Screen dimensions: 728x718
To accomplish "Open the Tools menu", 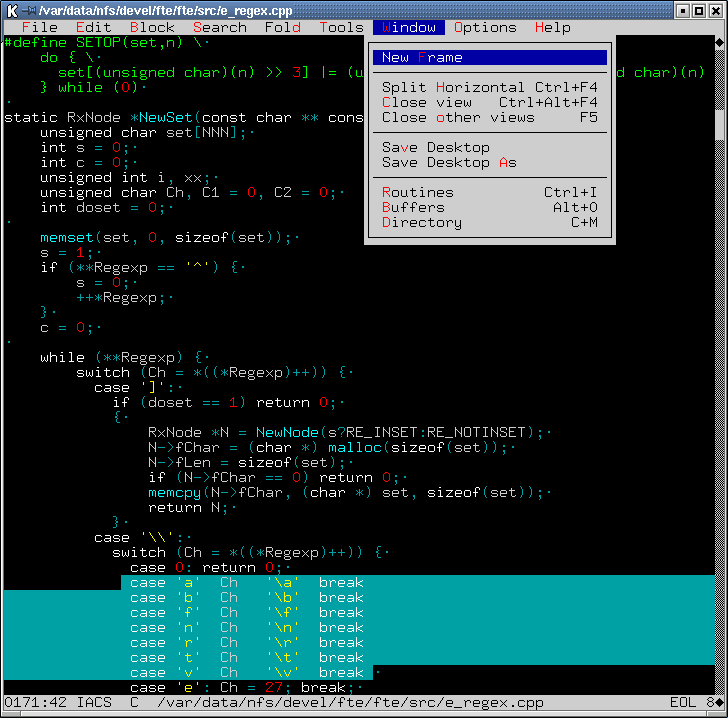I will [x=341, y=27].
